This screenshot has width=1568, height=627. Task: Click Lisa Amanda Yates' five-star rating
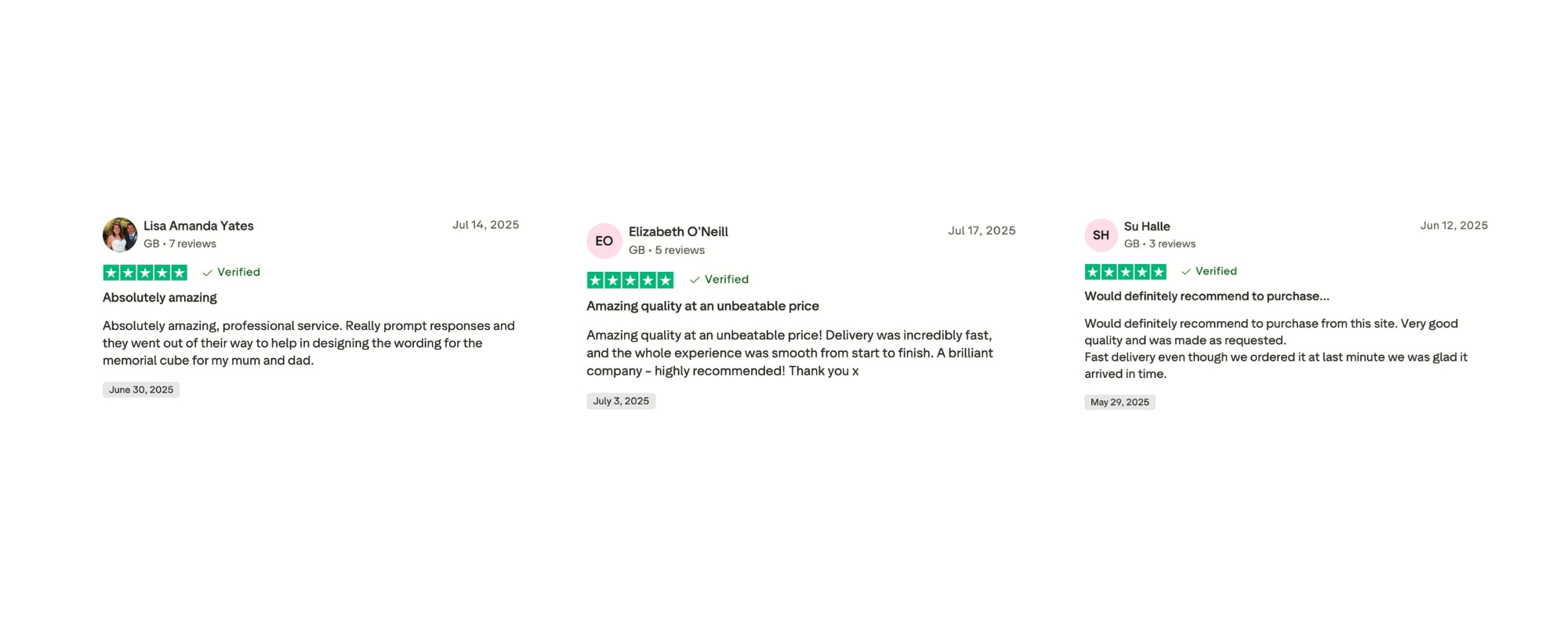coord(145,273)
